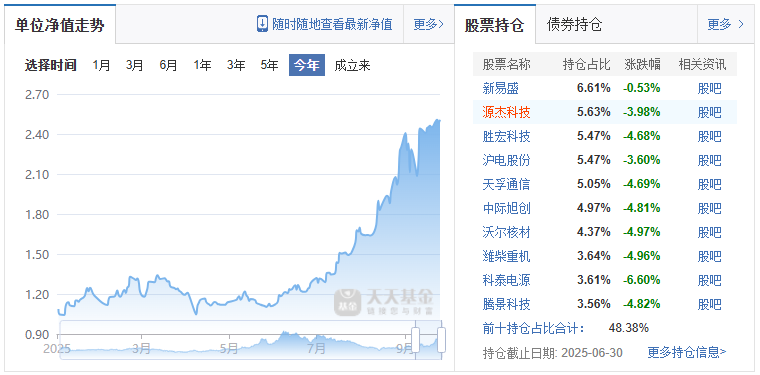Open 股吧 for 潍柴重机

pos(710,256)
